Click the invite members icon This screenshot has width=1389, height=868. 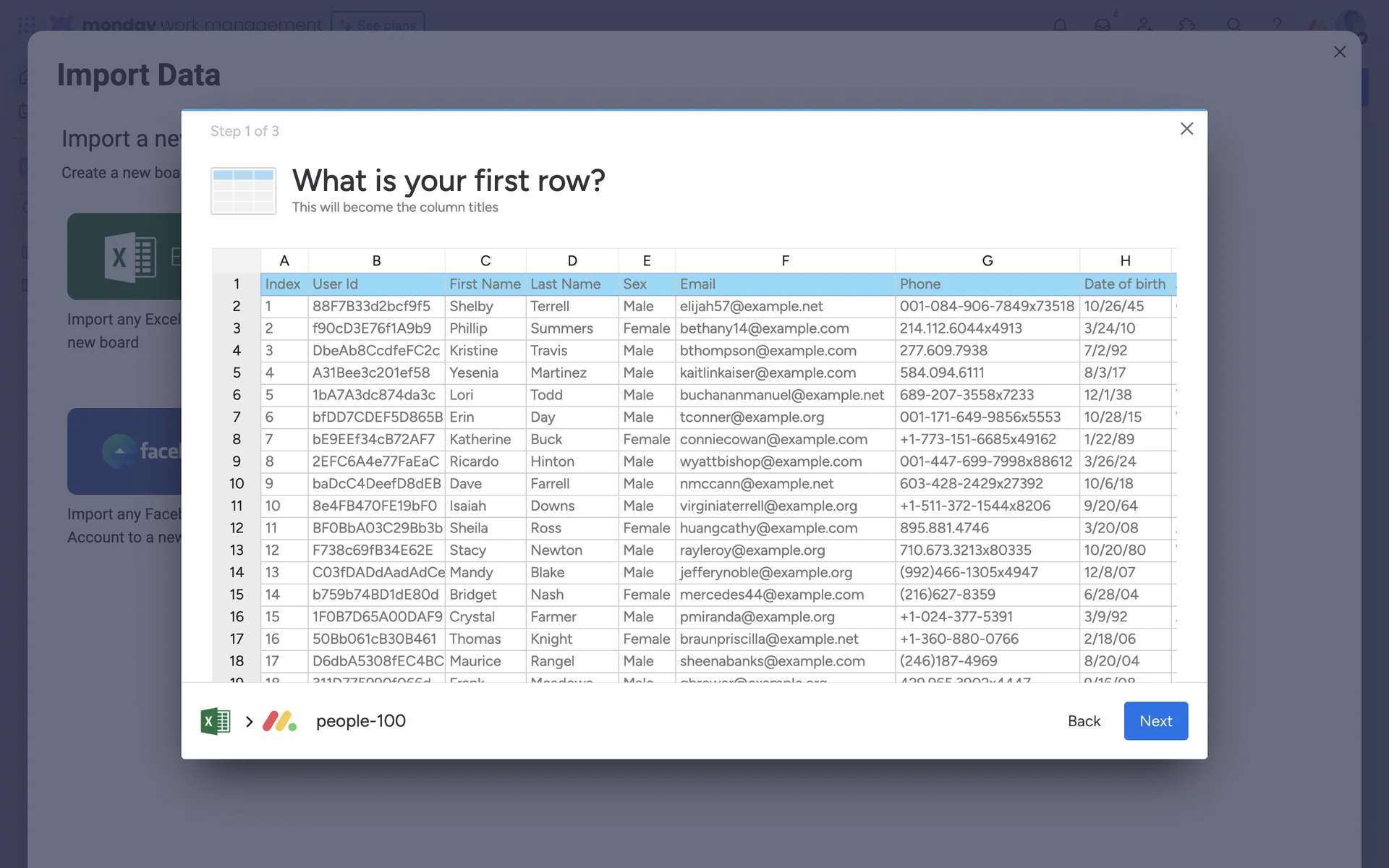tap(1144, 25)
